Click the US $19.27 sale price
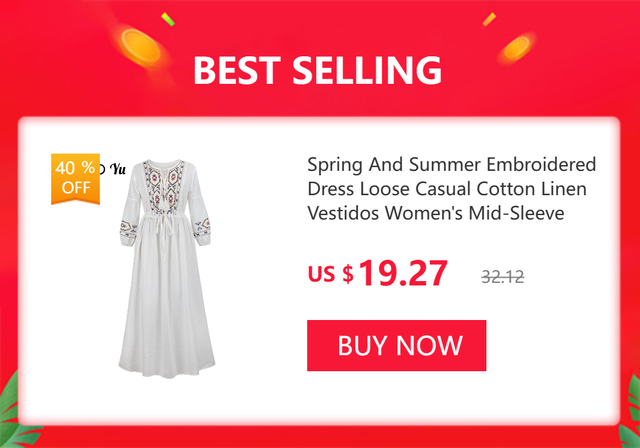 378,273
